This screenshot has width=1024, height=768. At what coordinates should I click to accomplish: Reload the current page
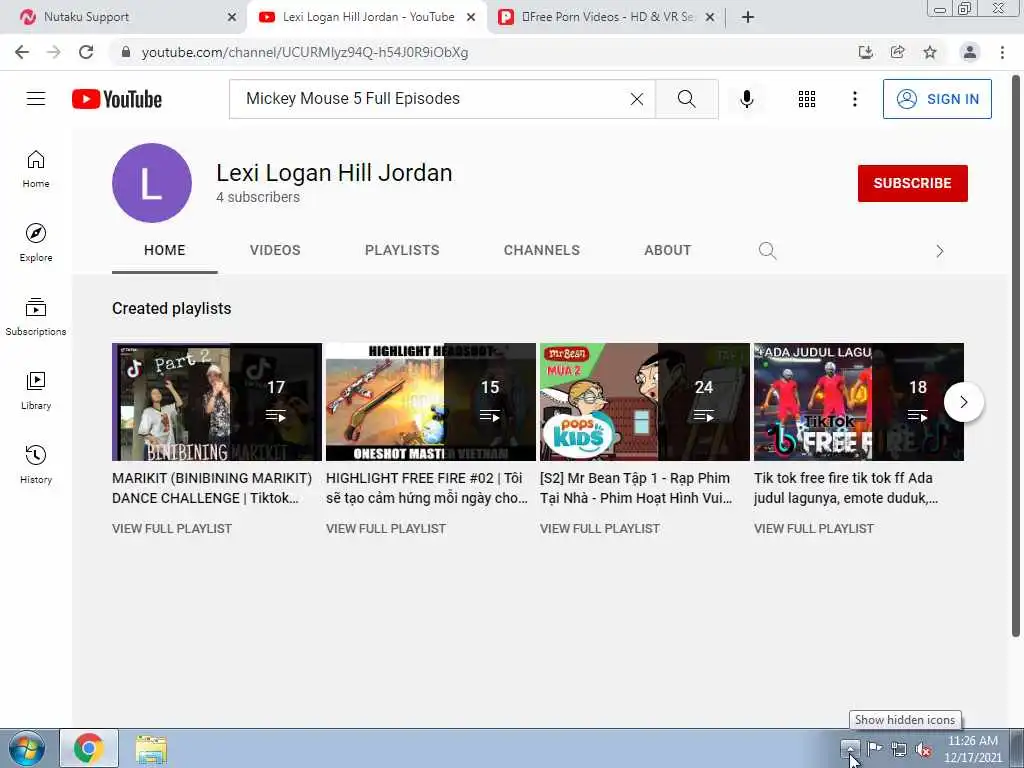point(86,52)
